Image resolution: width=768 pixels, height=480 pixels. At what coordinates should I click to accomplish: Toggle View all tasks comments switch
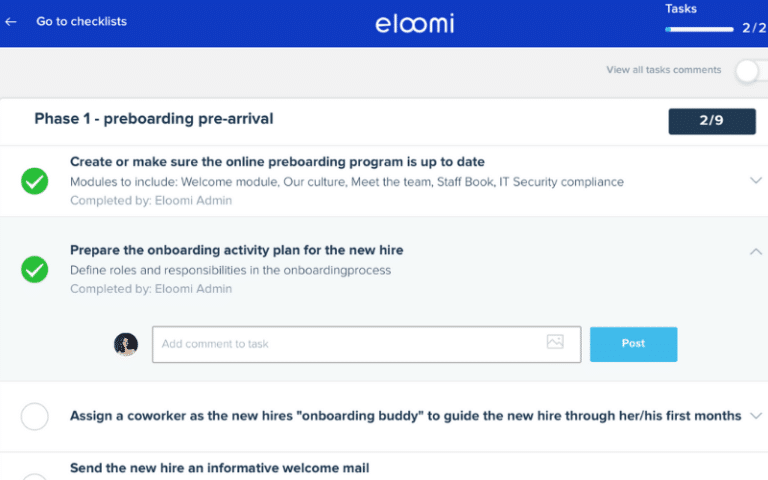click(x=752, y=71)
